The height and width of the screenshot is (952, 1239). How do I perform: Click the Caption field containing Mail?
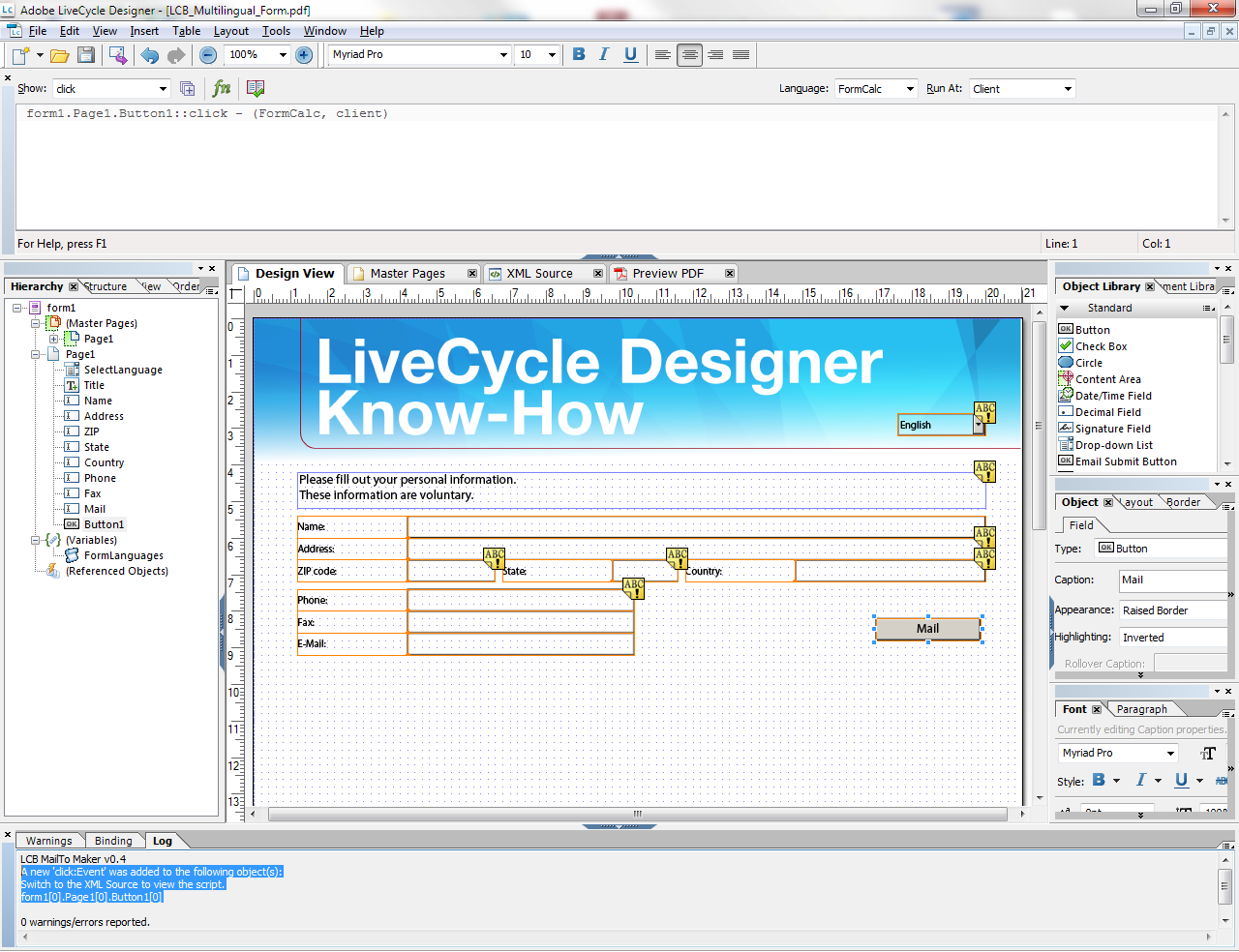(1172, 580)
